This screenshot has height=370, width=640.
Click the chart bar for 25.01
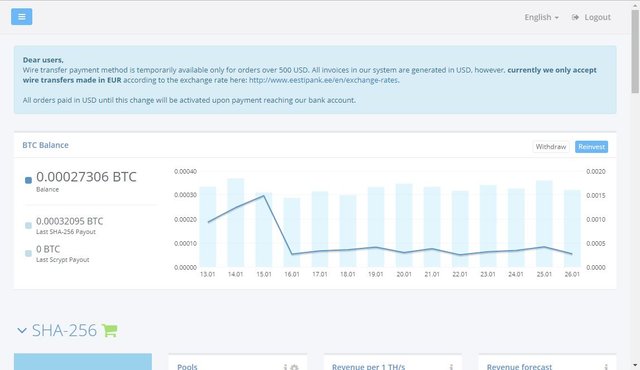544,224
